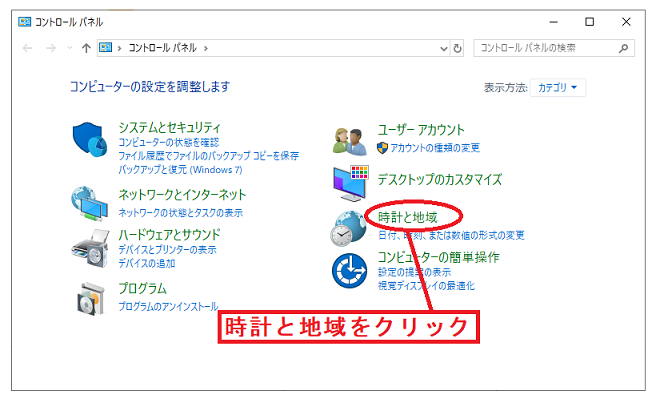This screenshot has width=652, height=399.
Task: Open the カテゴリ view dropdown
Action: 558,88
